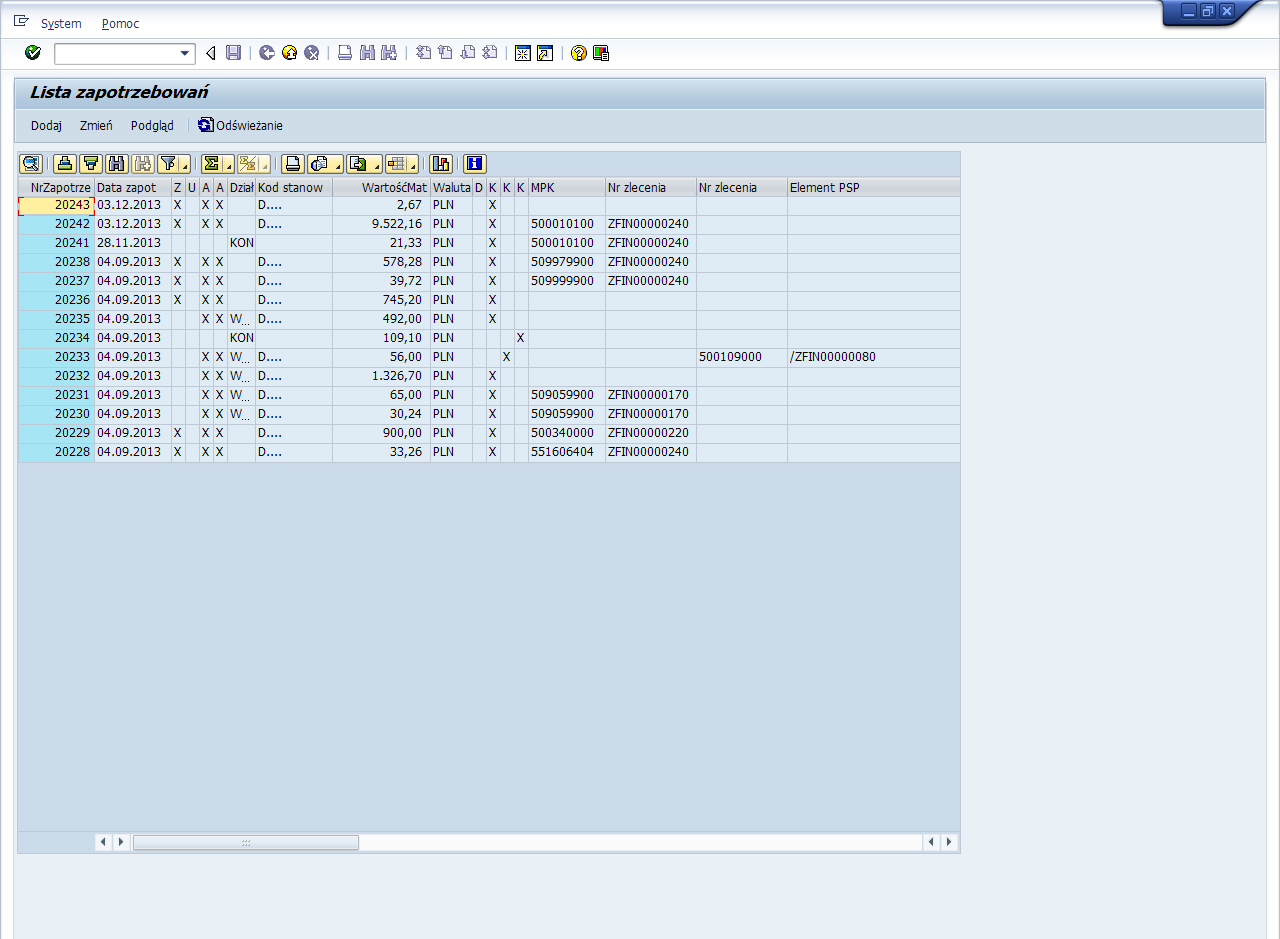This screenshot has width=1280, height=939.
Task: Go to the last page icon
Action: (x=489, y=53)
